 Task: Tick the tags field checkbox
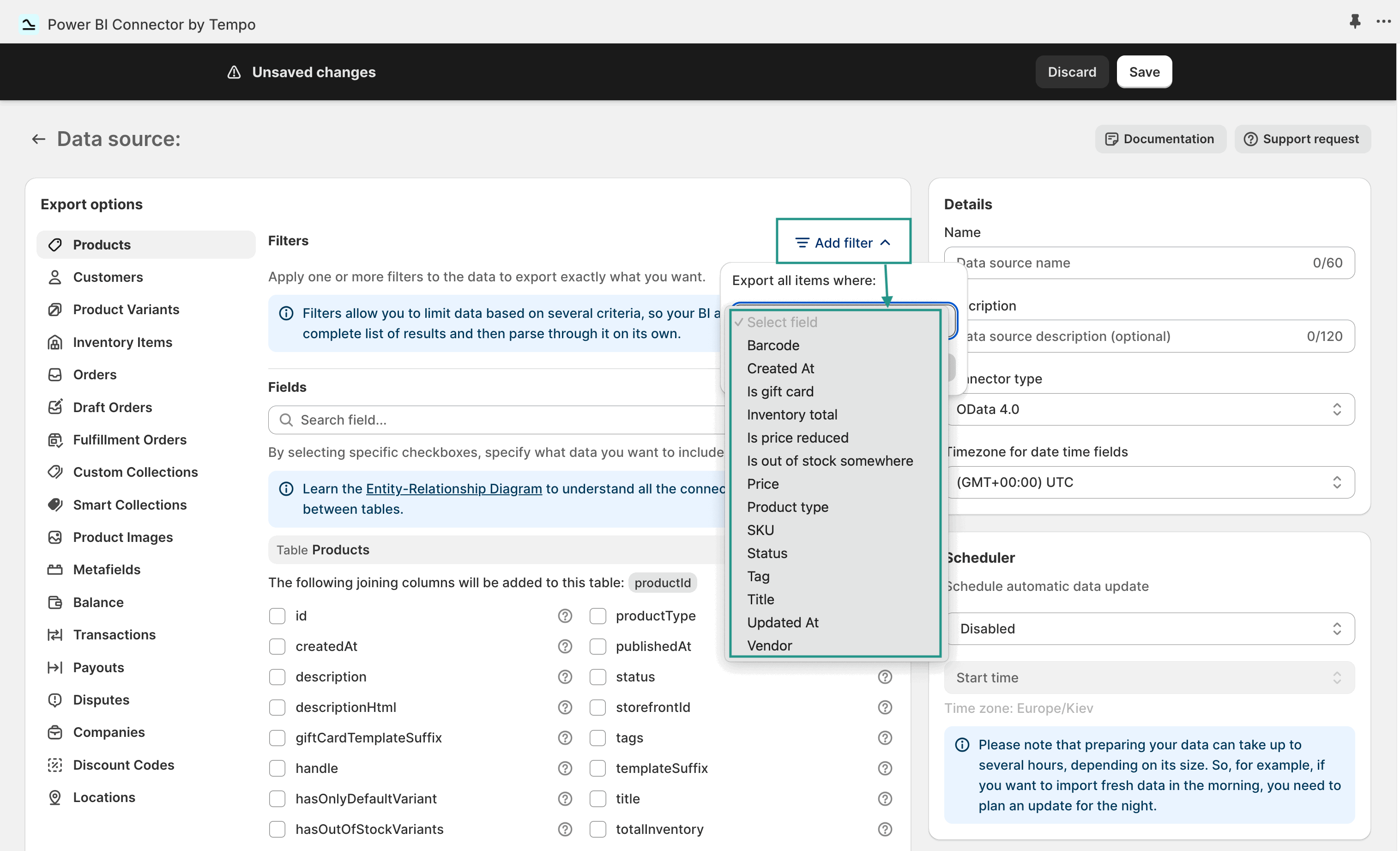(598, 738)
